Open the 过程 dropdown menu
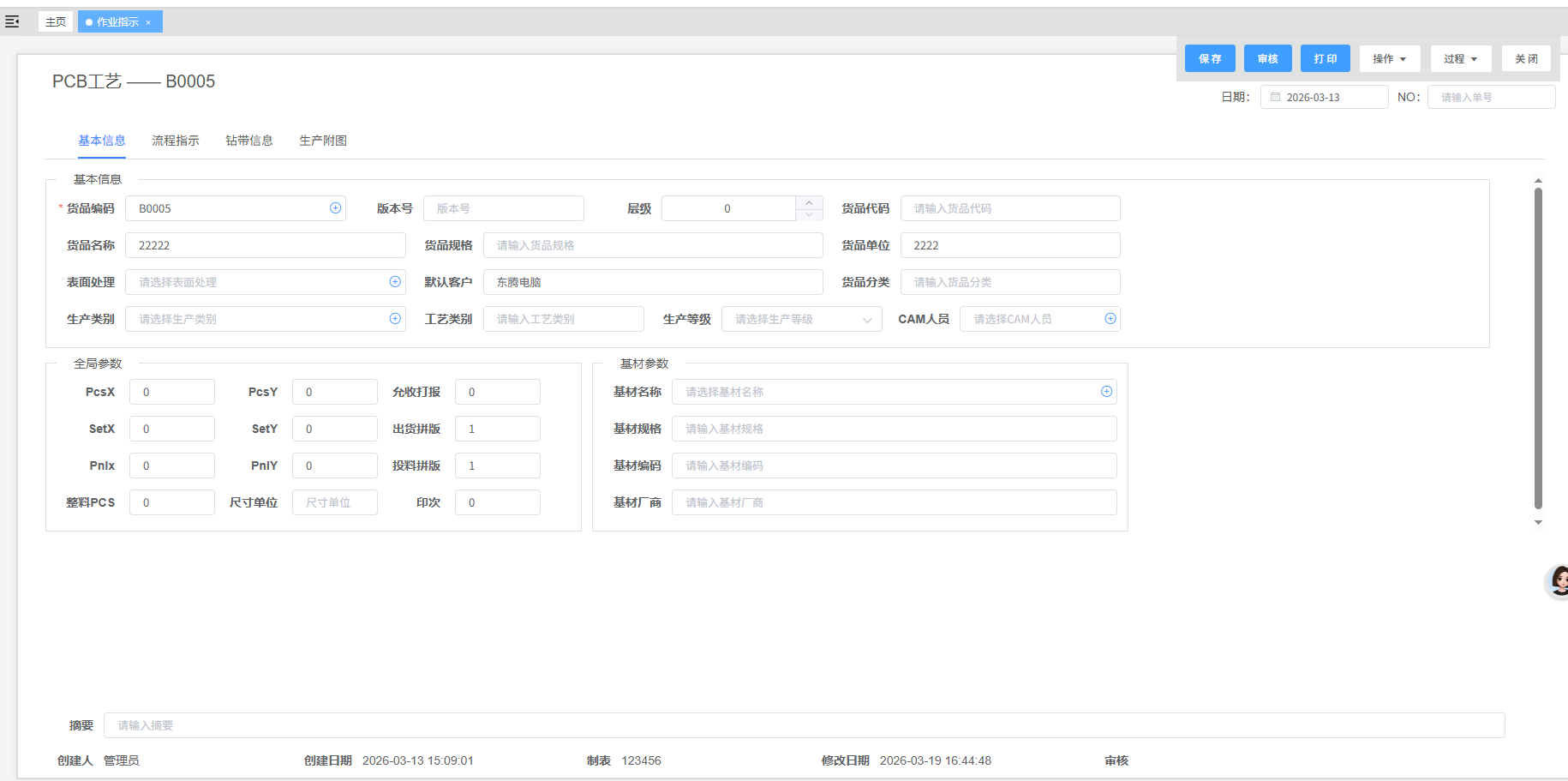This screenshot has width=1568, height=781. click(1460, 59)
